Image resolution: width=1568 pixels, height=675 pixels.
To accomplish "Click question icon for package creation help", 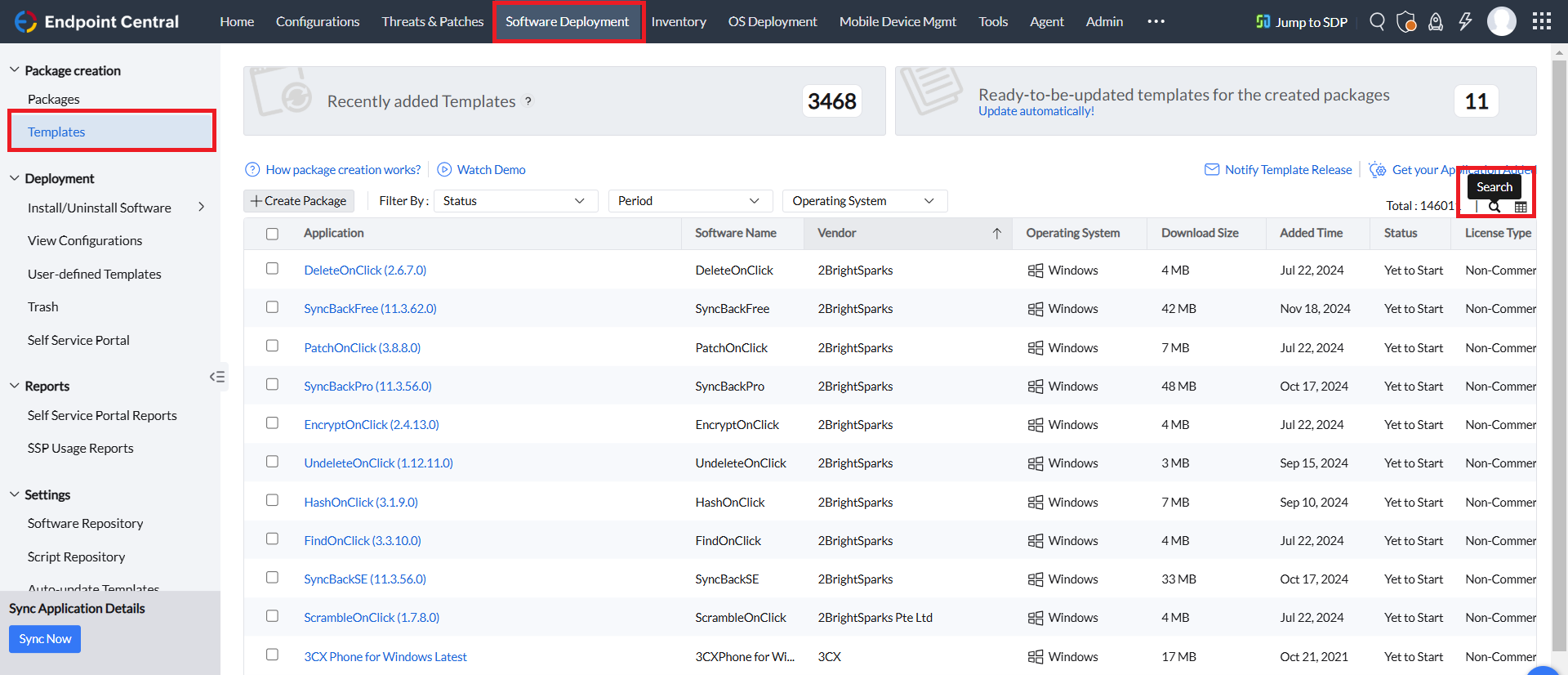I will point(252,170).
